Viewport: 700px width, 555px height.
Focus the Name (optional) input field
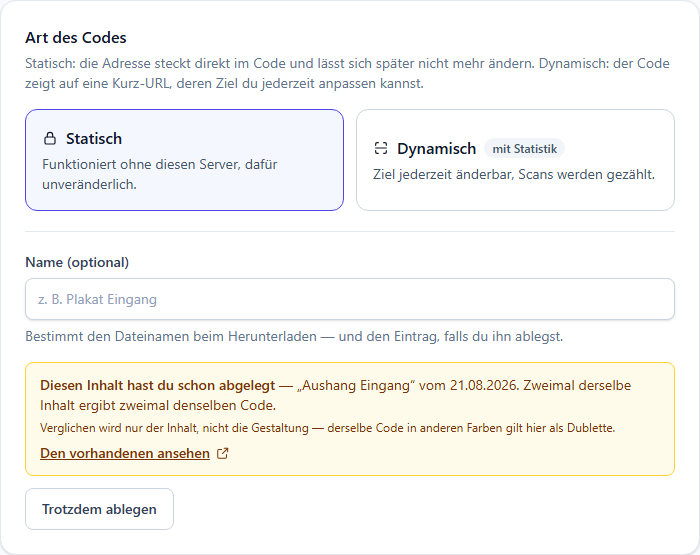(350, 299)
